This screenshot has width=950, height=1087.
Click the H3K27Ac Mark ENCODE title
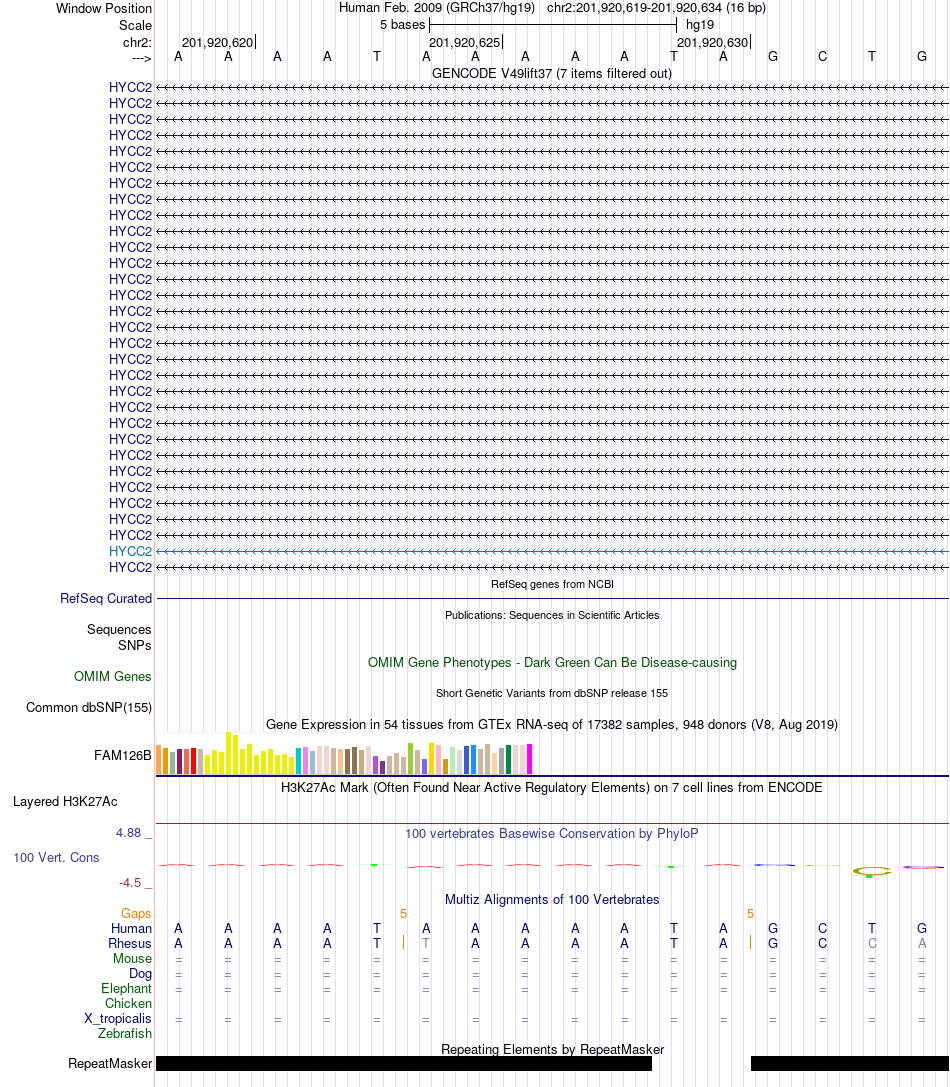pyautogui.click(x=552, y=788)
